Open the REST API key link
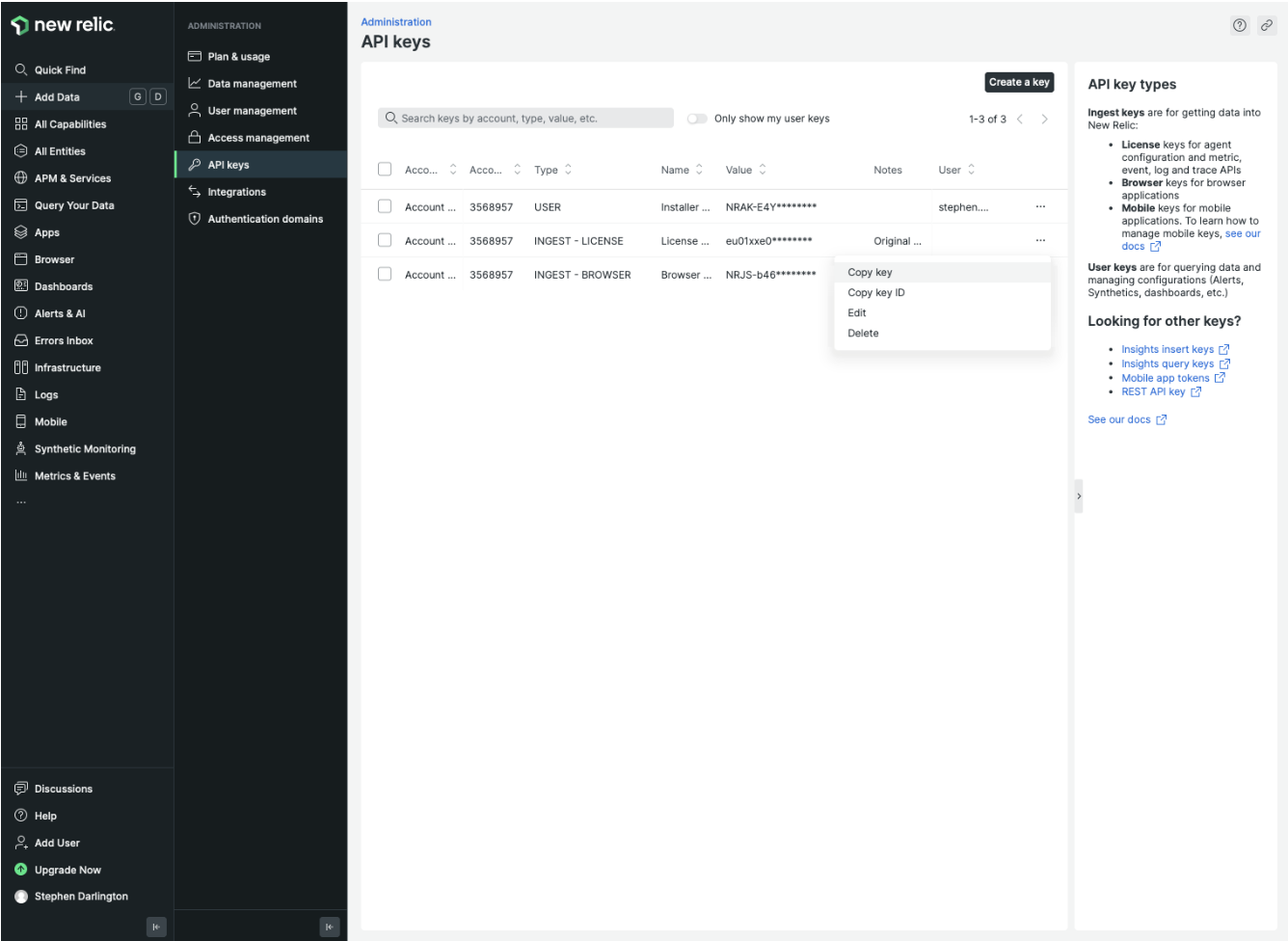Screen dimensions: 1288x941 [1161, 391]
